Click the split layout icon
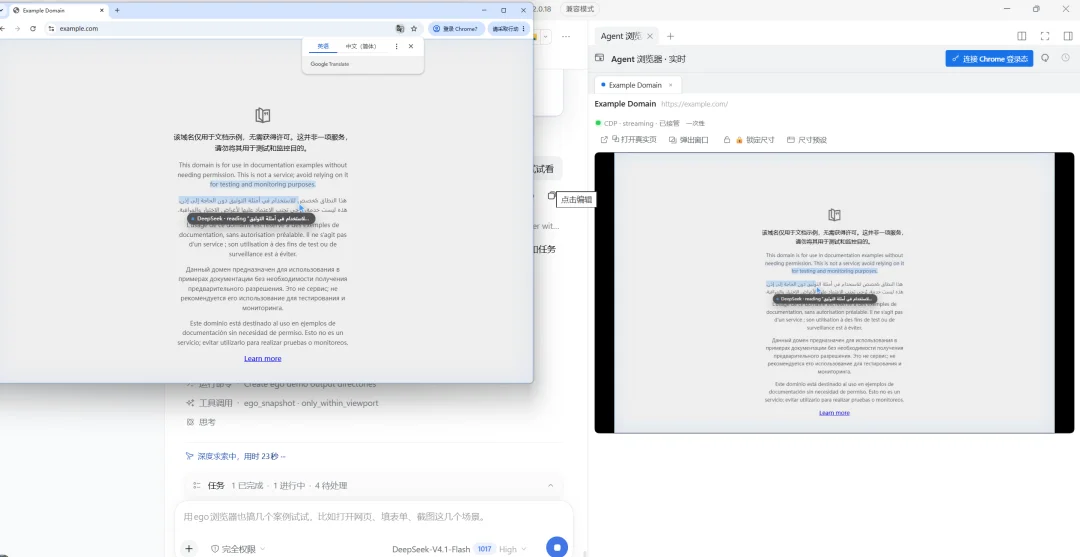 click(1022, 36)
